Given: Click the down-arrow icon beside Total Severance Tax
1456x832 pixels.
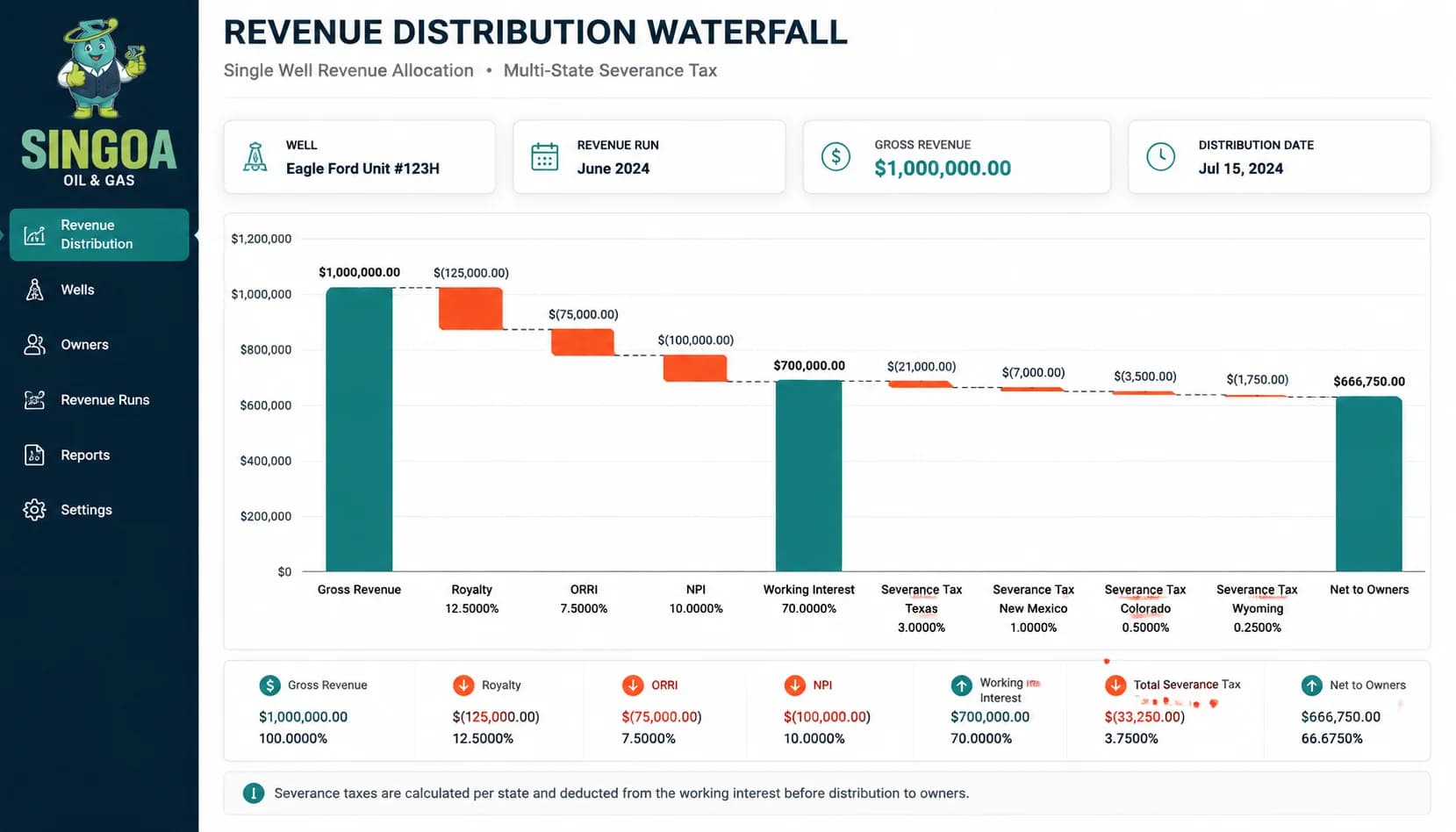Looking at the screenshot, I should click(1115, 685).
